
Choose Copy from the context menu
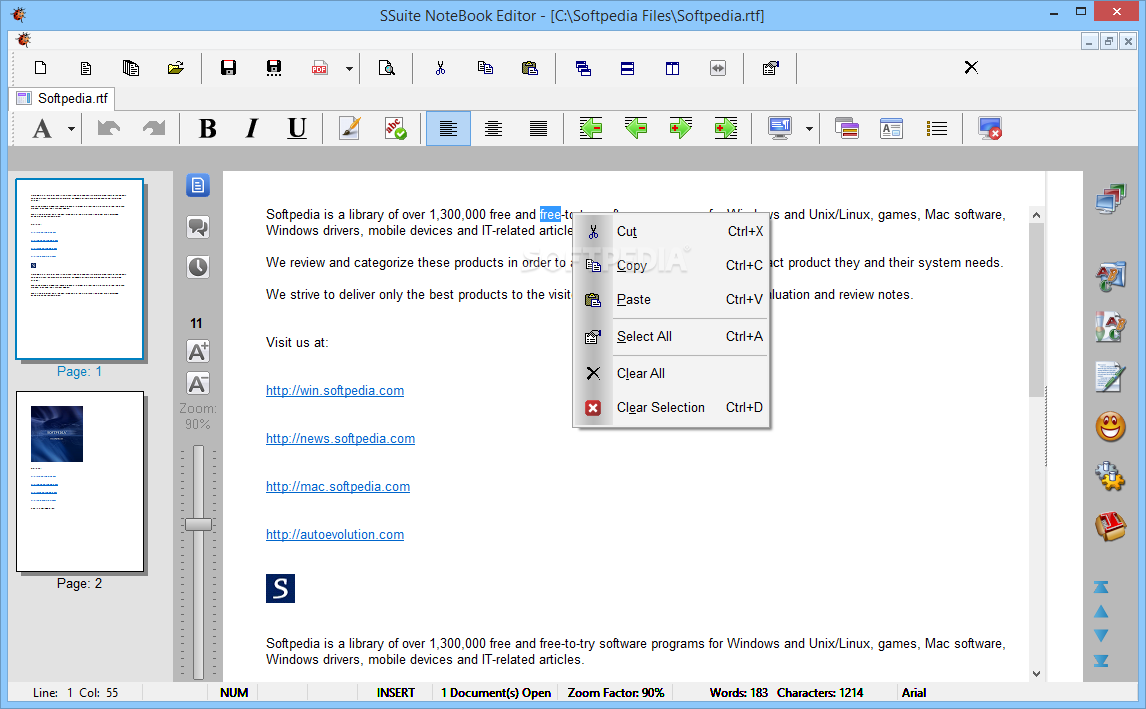(671, 265)
